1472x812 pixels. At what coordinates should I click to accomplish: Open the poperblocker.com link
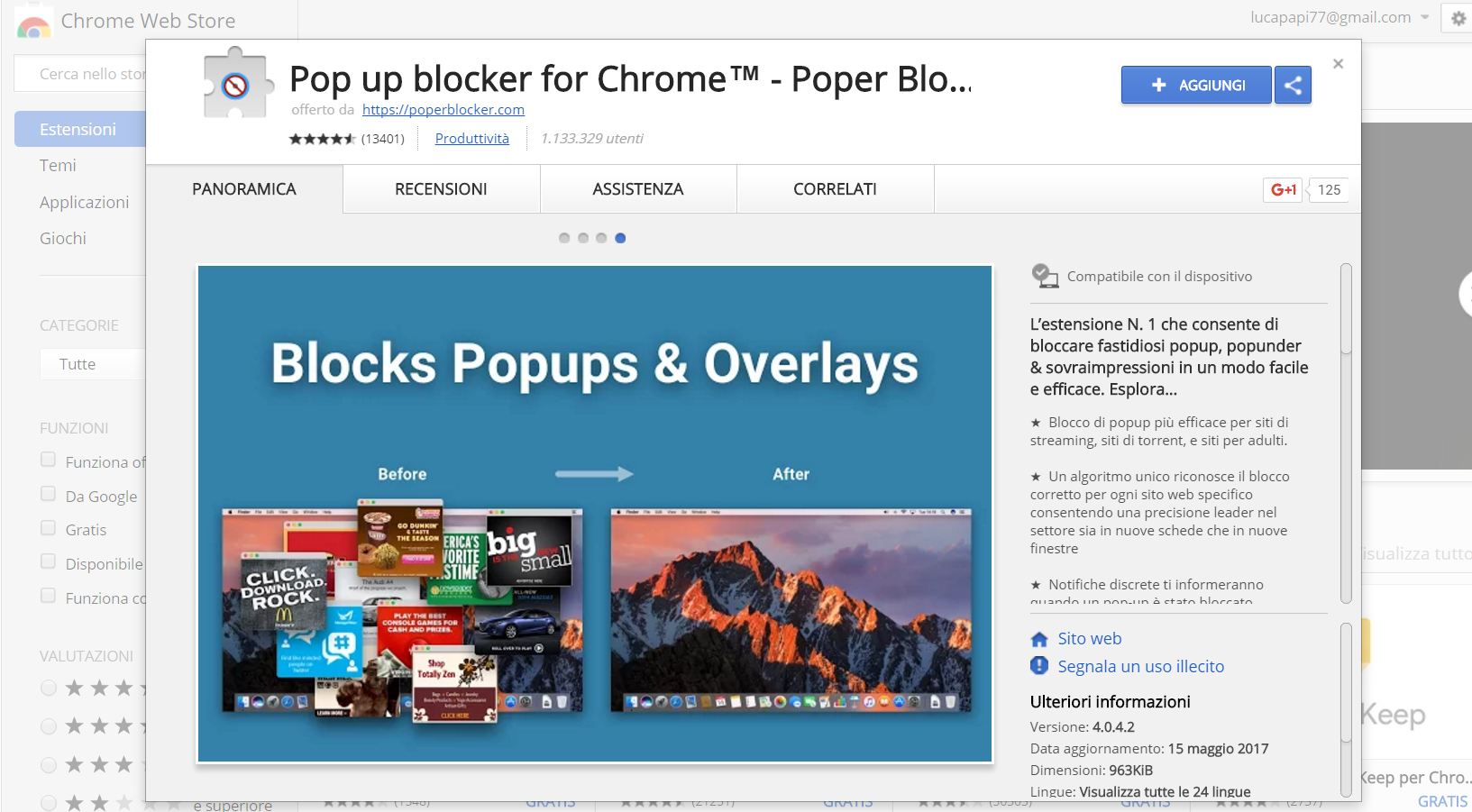tap(443, 109)
